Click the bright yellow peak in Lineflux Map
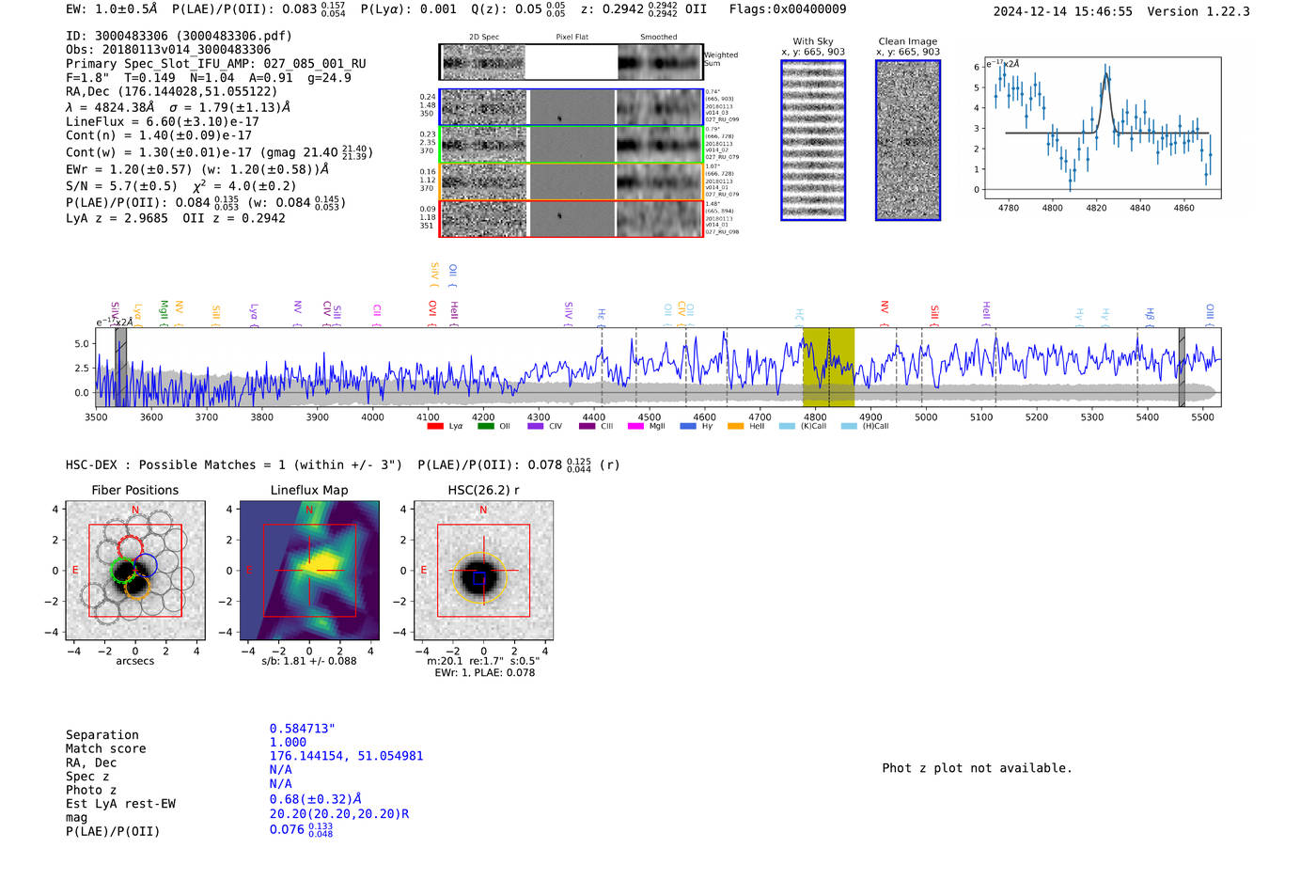Viewport: 1316px width, 896px height. point(324,562)
